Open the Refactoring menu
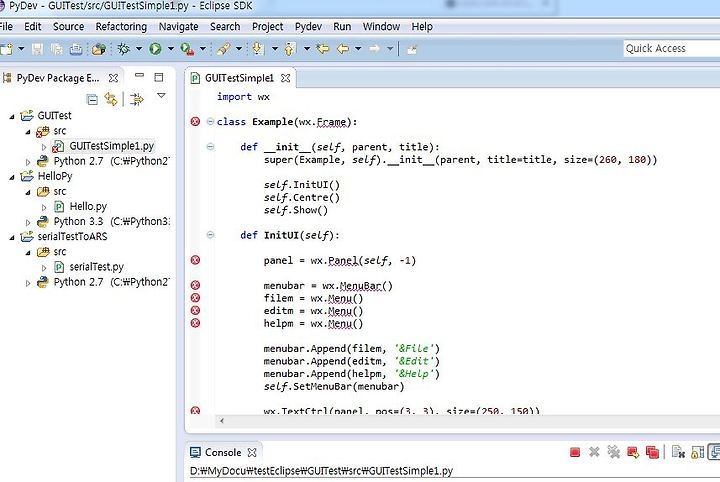Image resolution: width=720 pixels, height=482 pixels. (121, 27)
